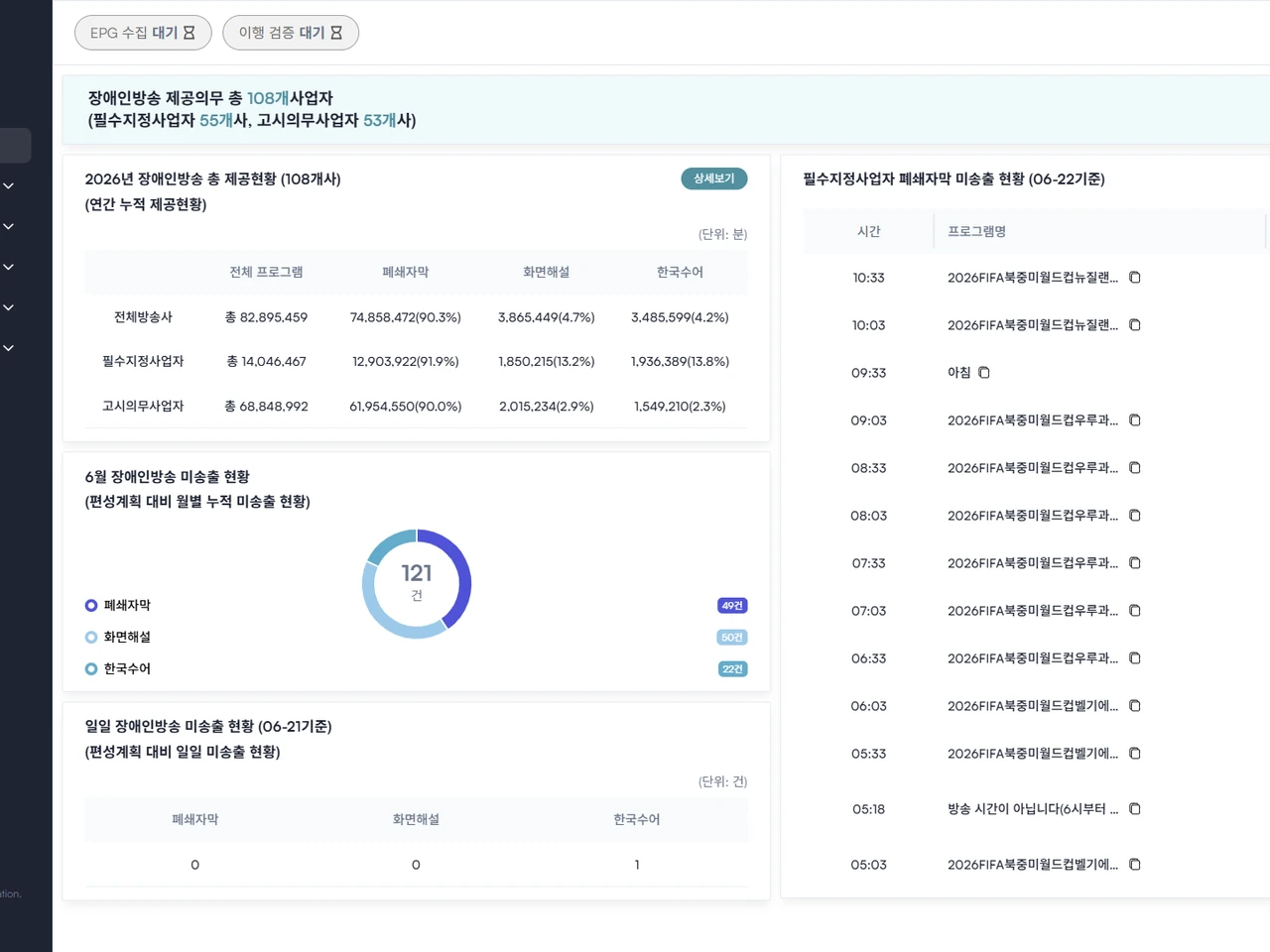Click the 108개 provider count in banner
This screenshot has height=952, width=1270.
click(268, 98)
